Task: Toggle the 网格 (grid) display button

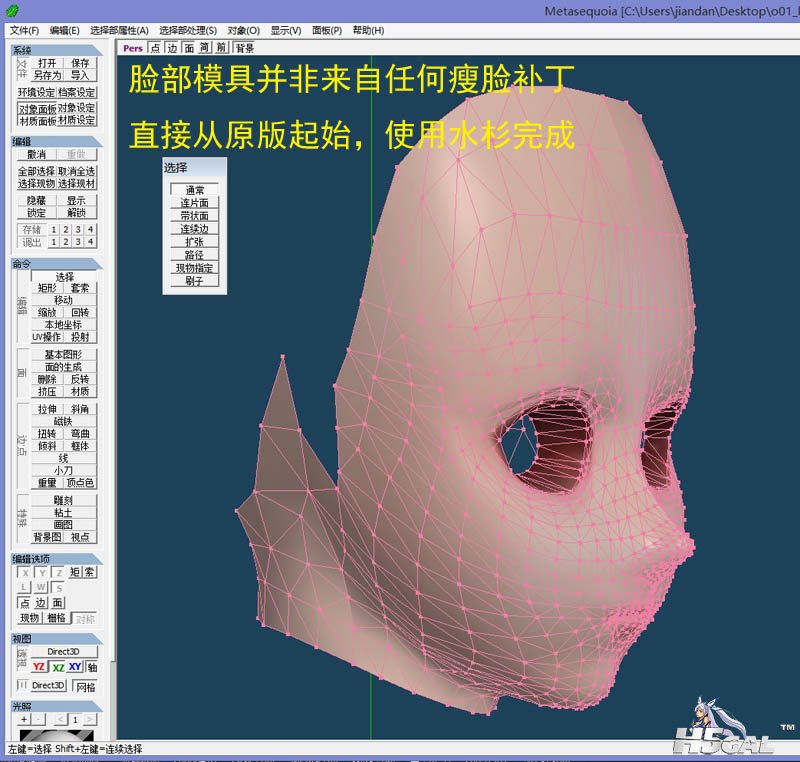Action: 86,687
